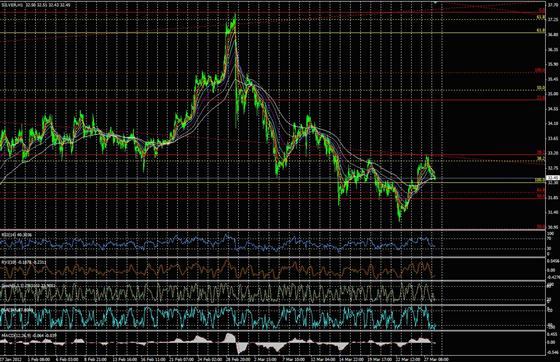Click the chart shift triangle marker at top
Image resolution: width=560 pixels, height=362 pixels.
[435, 2]
